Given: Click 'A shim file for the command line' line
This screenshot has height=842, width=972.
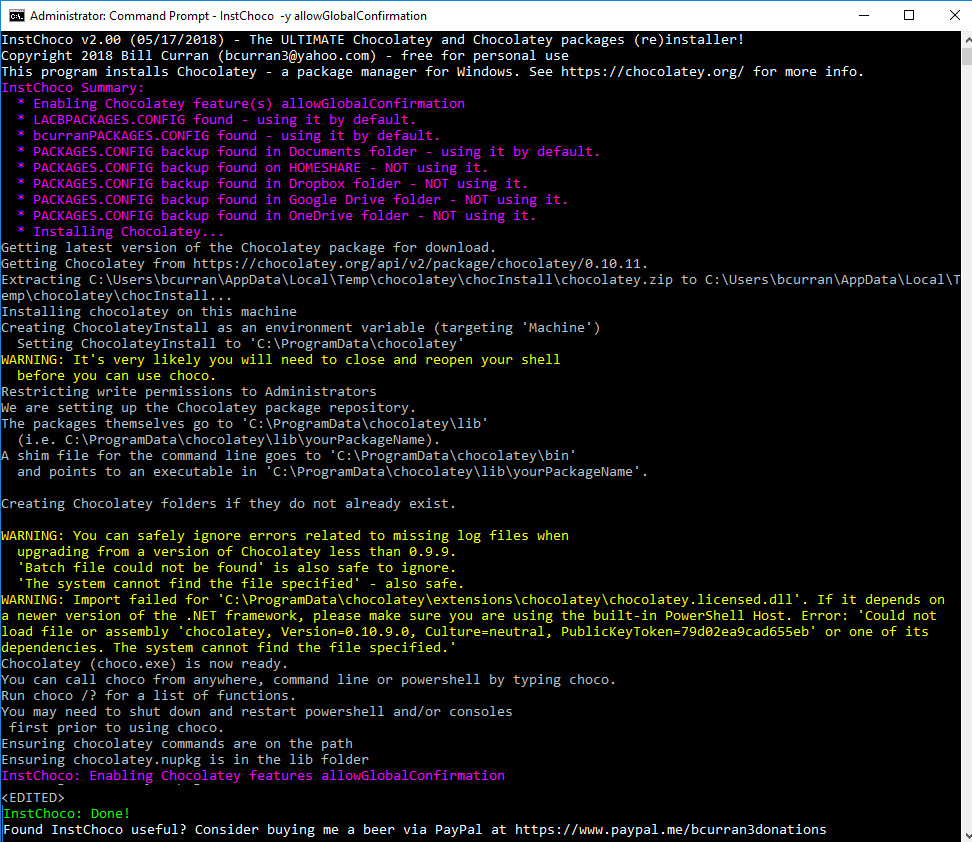Looking at the screenshot, I should point(289,456).
